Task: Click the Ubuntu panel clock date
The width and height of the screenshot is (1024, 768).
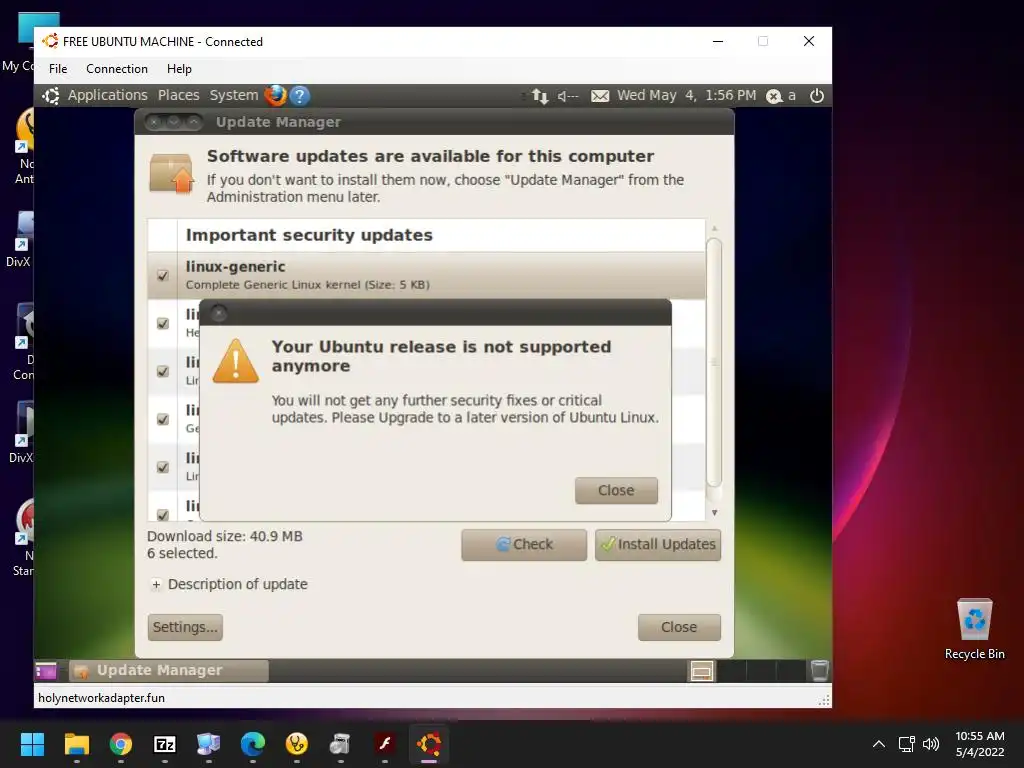Action: click(686, 95)
